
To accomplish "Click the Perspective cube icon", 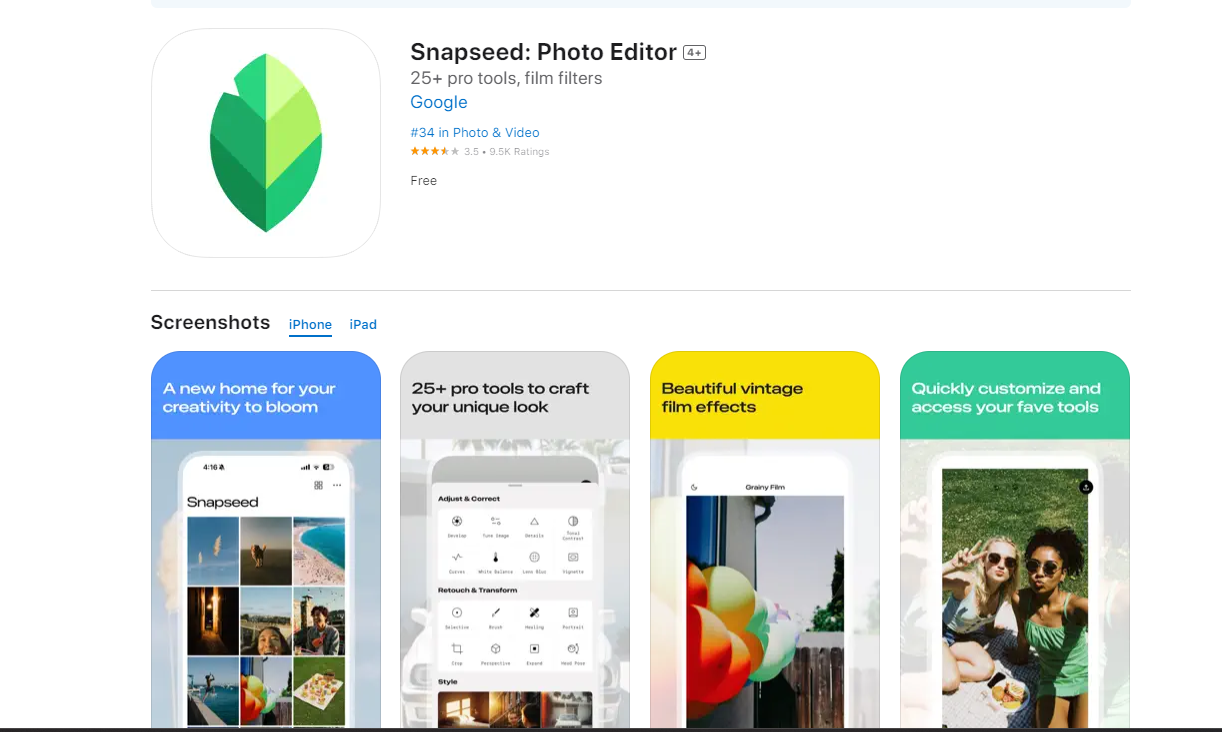I will point(495,649).
